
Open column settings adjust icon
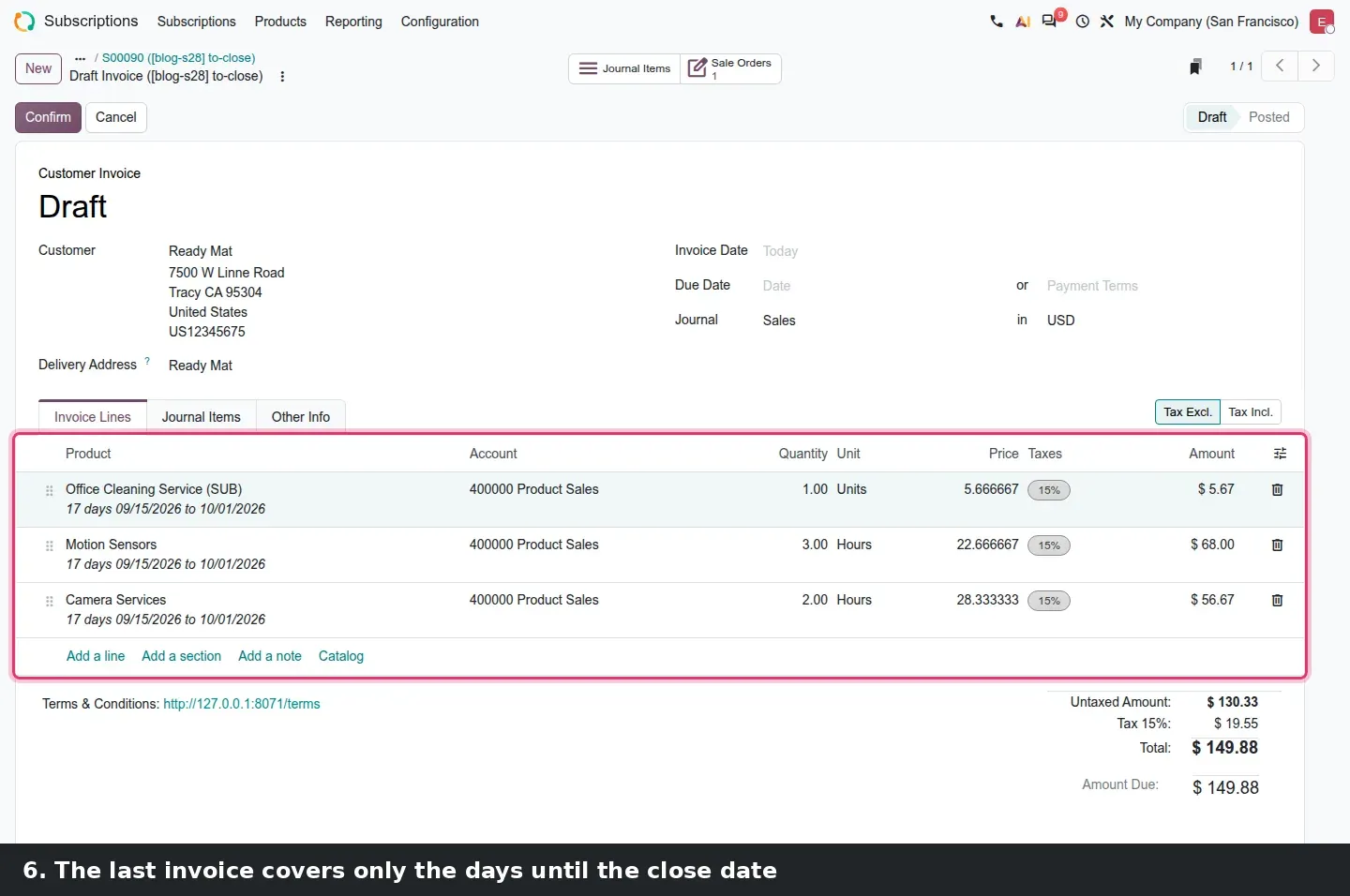pyautogui.click(x=1280, y=454)
